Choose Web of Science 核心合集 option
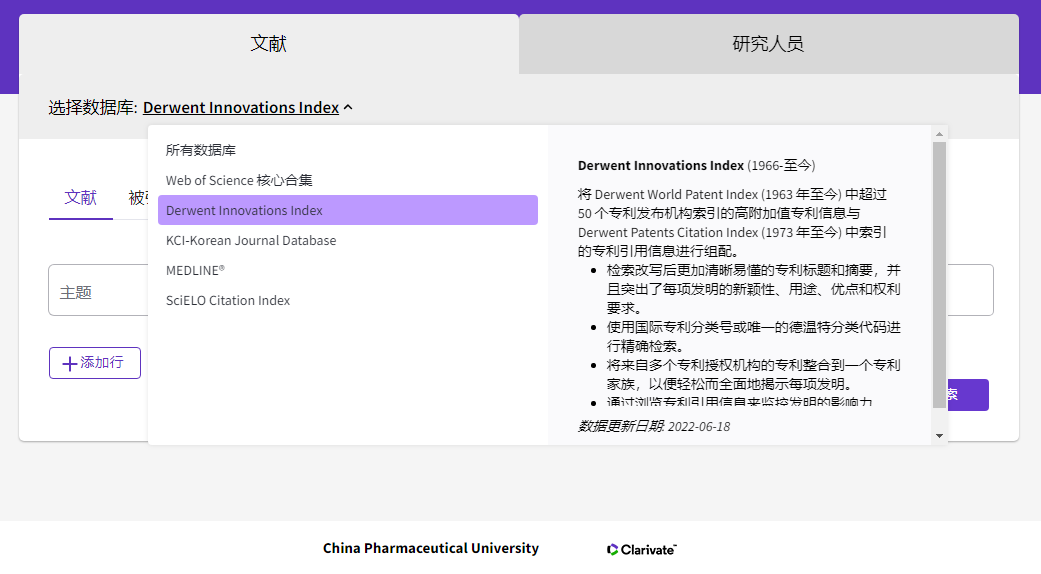 tap(239, 180)
